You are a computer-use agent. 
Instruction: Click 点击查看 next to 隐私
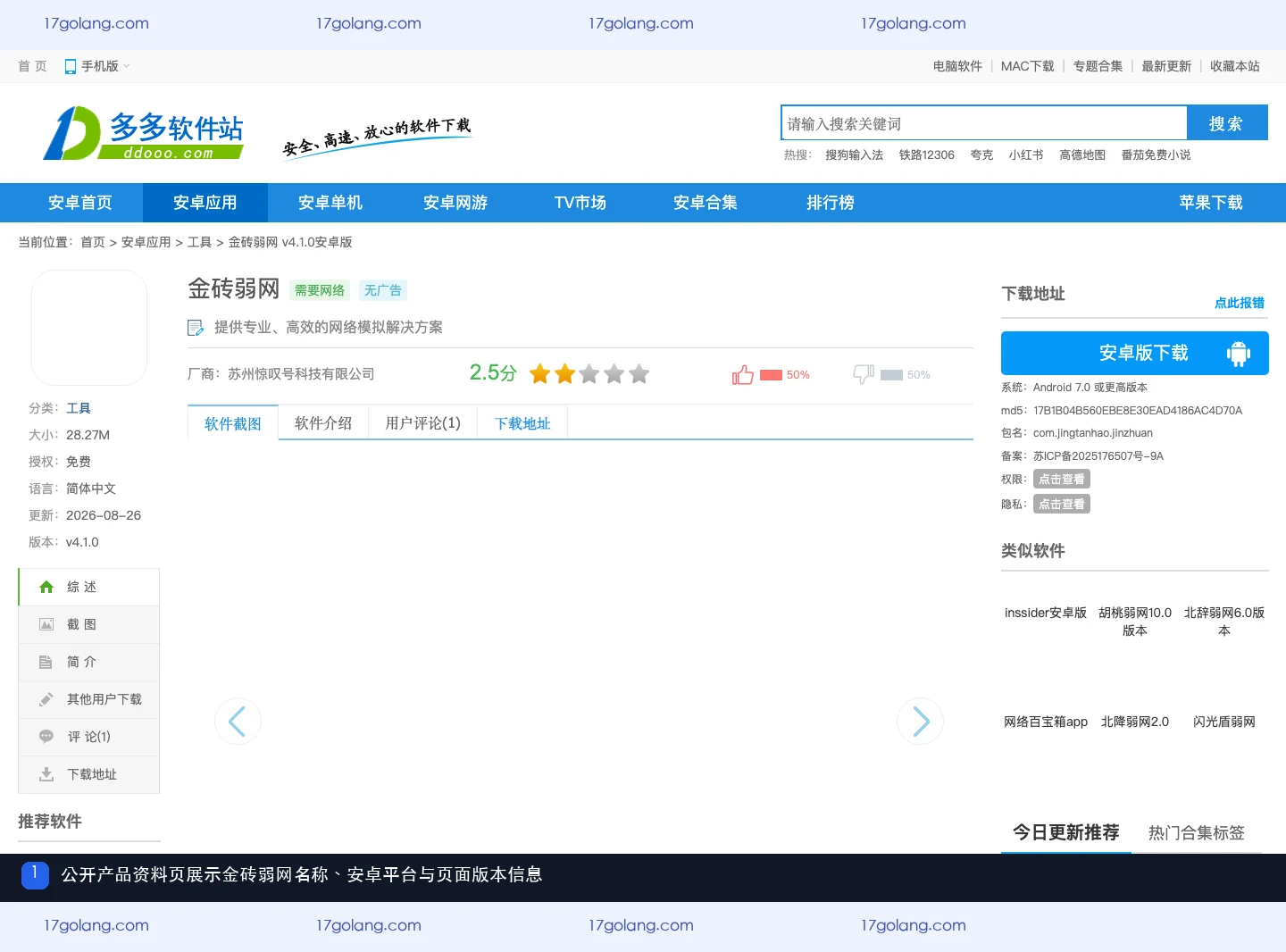pyautogui.click(x=1062, y=505)
